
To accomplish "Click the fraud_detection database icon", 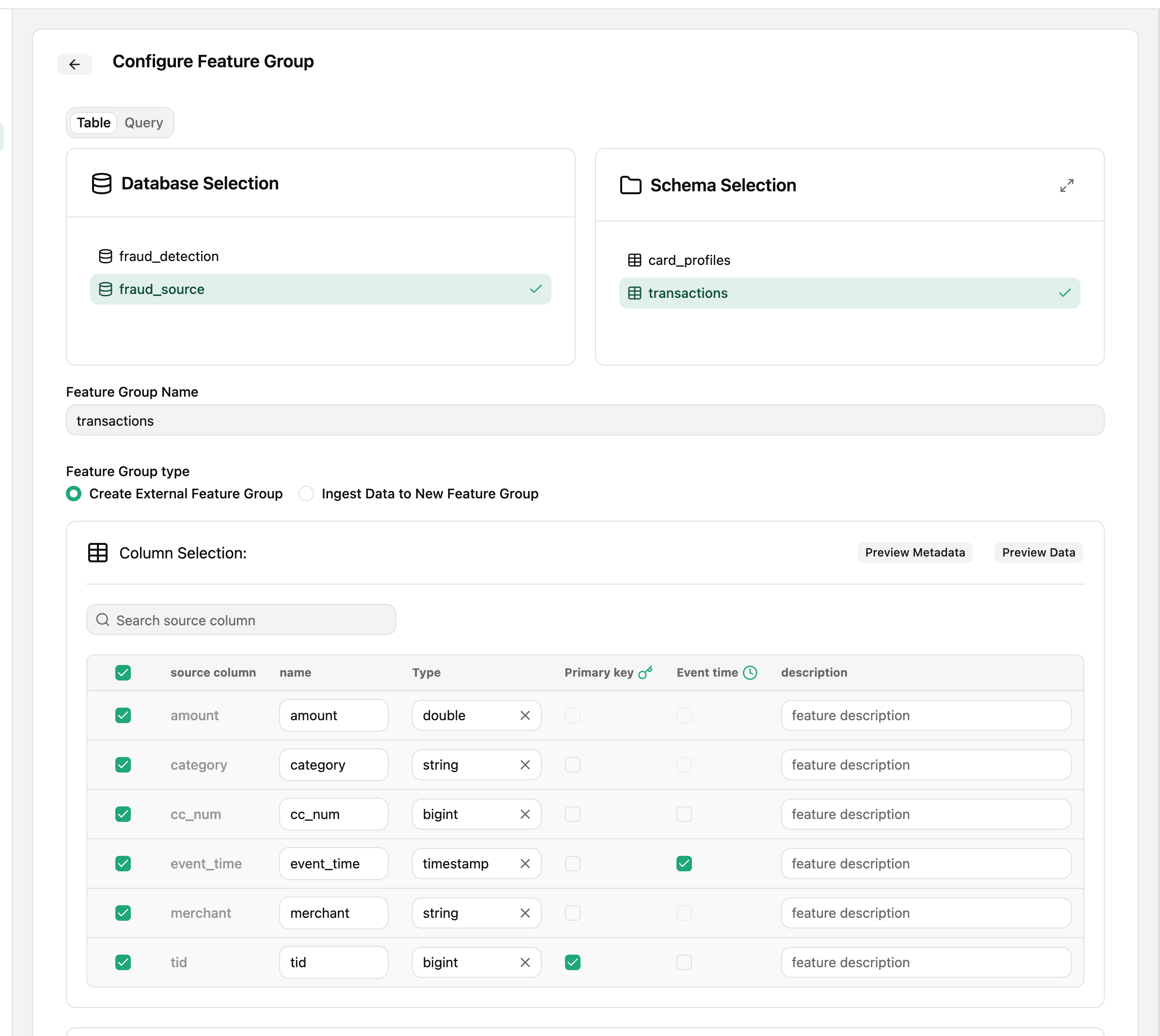I will click(x=105, y=256).
